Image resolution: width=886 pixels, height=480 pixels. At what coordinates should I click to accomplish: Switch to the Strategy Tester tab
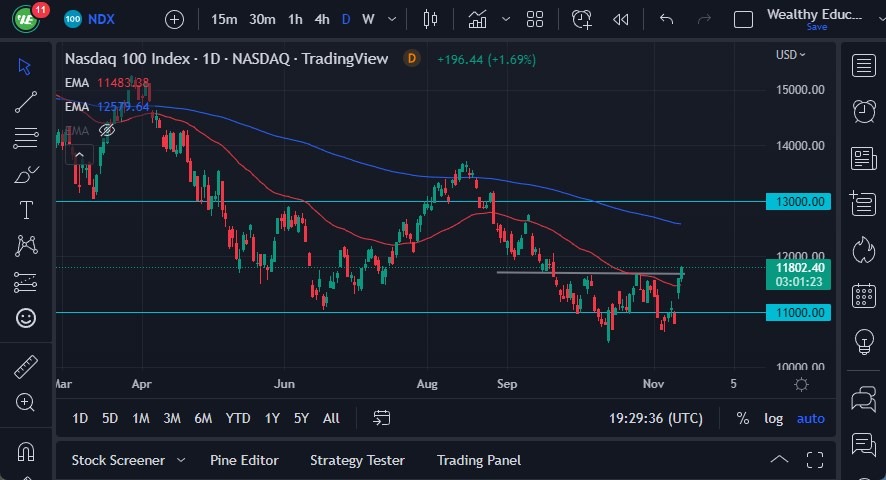(x=357, y=460)
